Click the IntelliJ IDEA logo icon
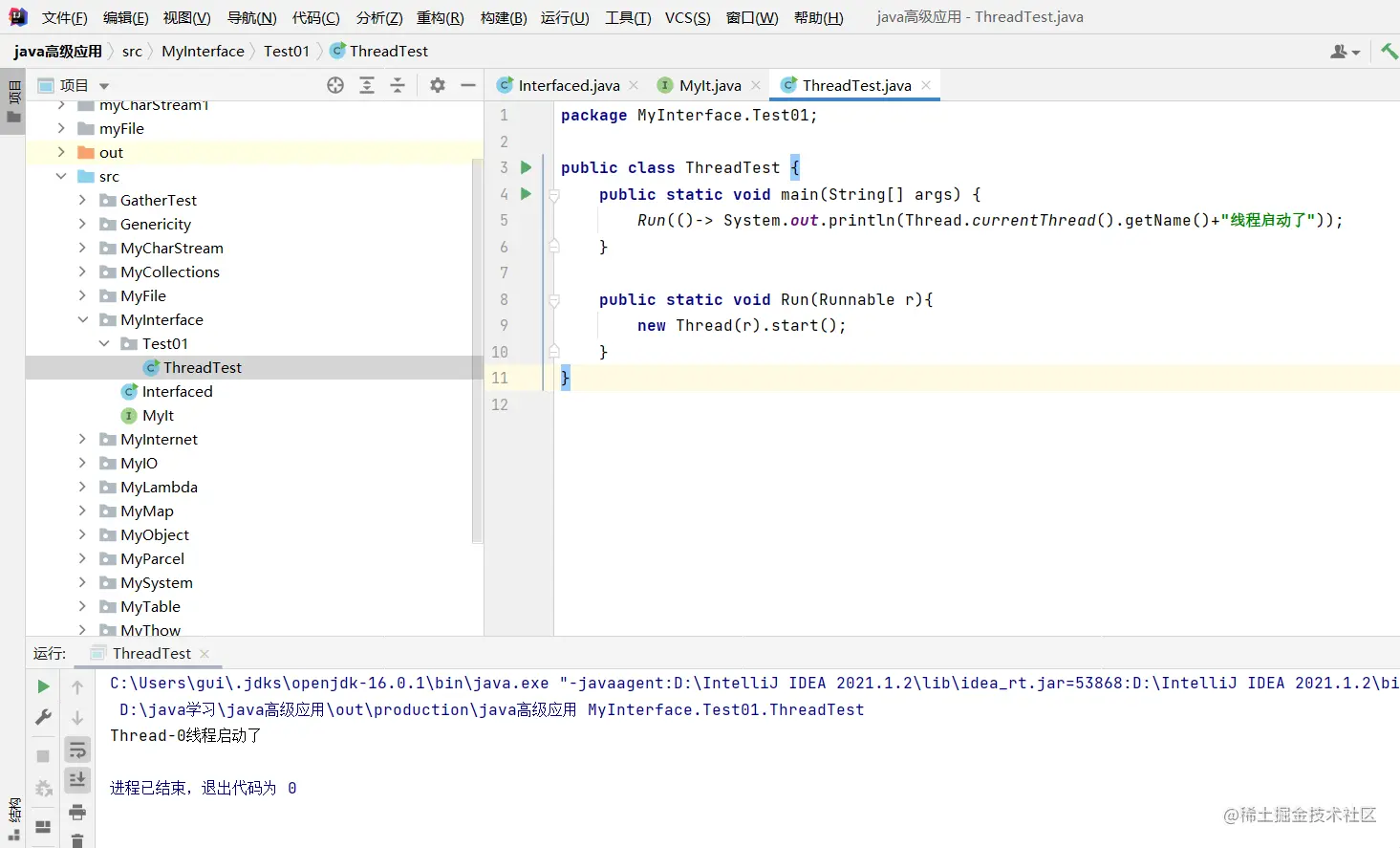1400x848 pixels. 18,17
